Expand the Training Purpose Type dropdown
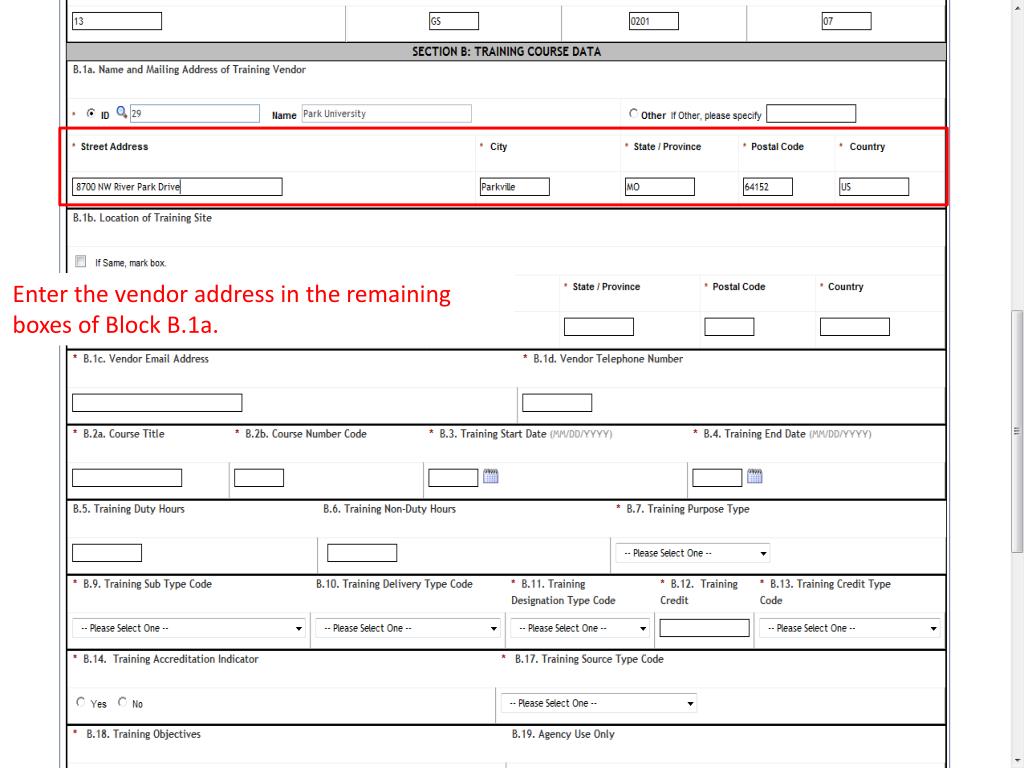Image resolution: width=1024 pixels, height=768 pixels. click(x=692, y=553)
